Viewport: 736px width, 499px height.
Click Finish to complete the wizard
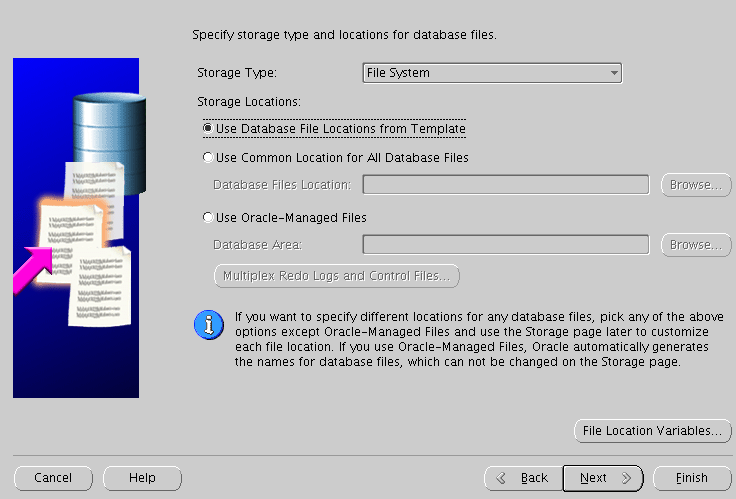point(692,478)
